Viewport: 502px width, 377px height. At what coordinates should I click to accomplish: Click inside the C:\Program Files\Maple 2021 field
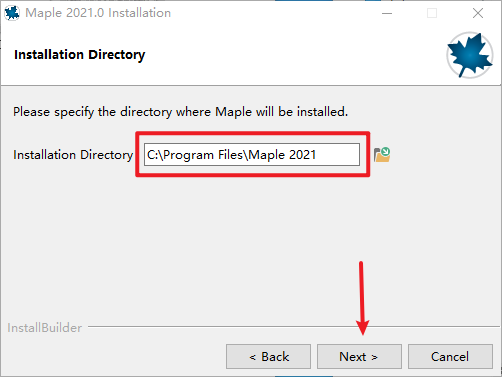click(252, 155)
